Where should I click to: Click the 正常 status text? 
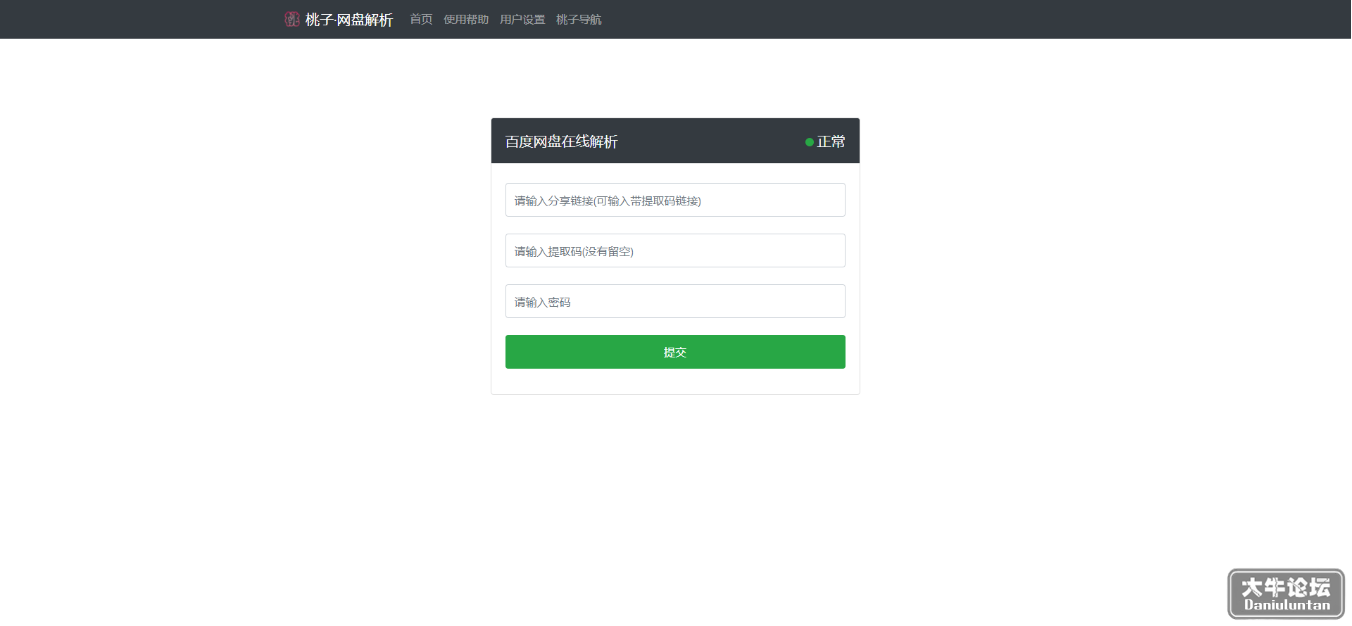tap(831, 142)
